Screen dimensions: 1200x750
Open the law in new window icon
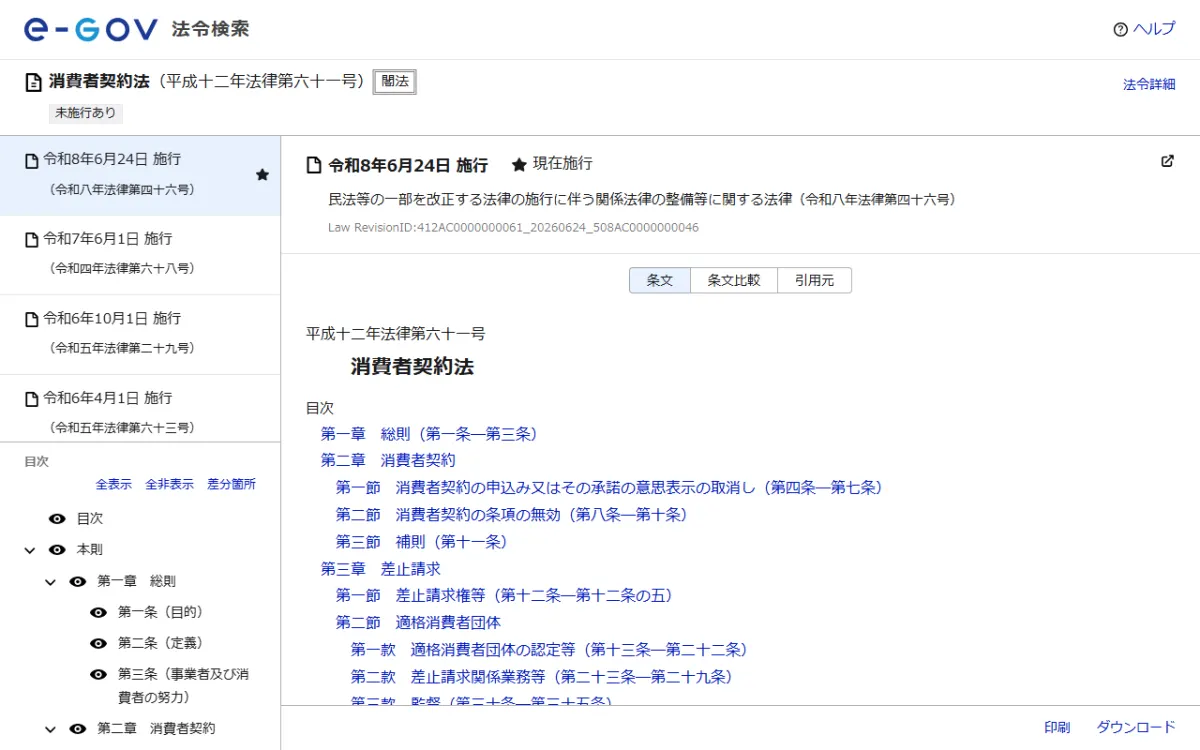1167,161
